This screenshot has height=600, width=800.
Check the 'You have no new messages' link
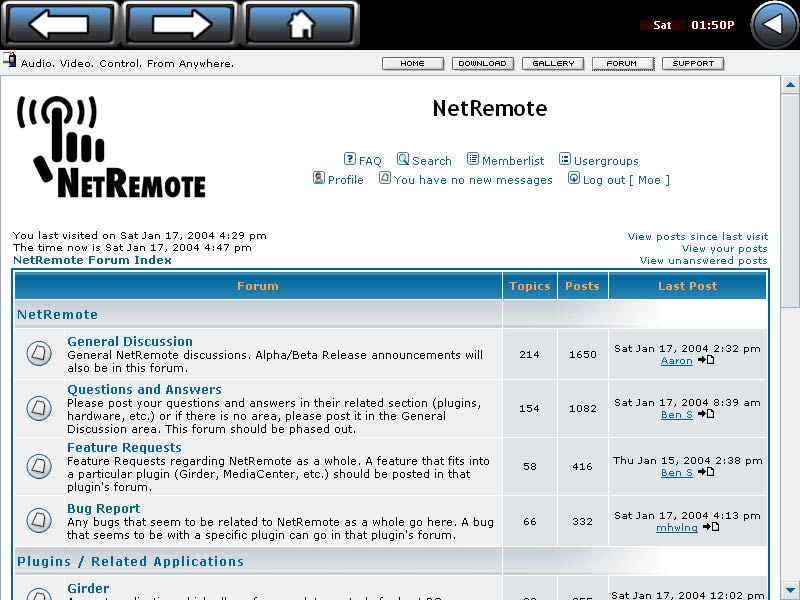tap(473, 180)
